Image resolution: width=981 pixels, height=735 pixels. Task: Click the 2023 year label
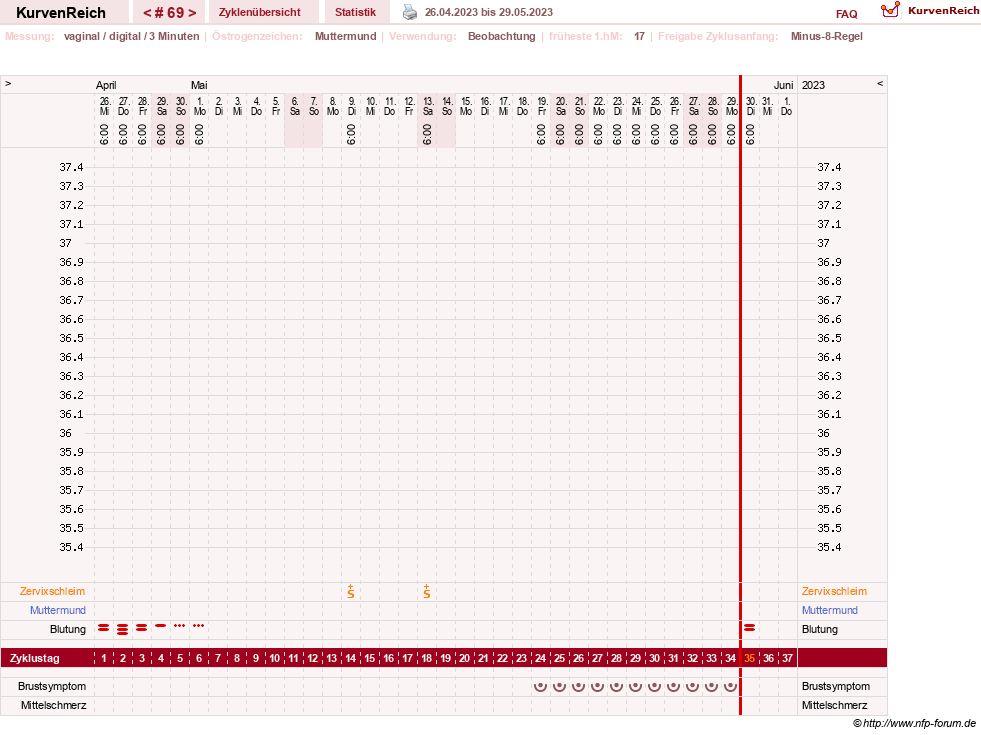coord(813,85)
